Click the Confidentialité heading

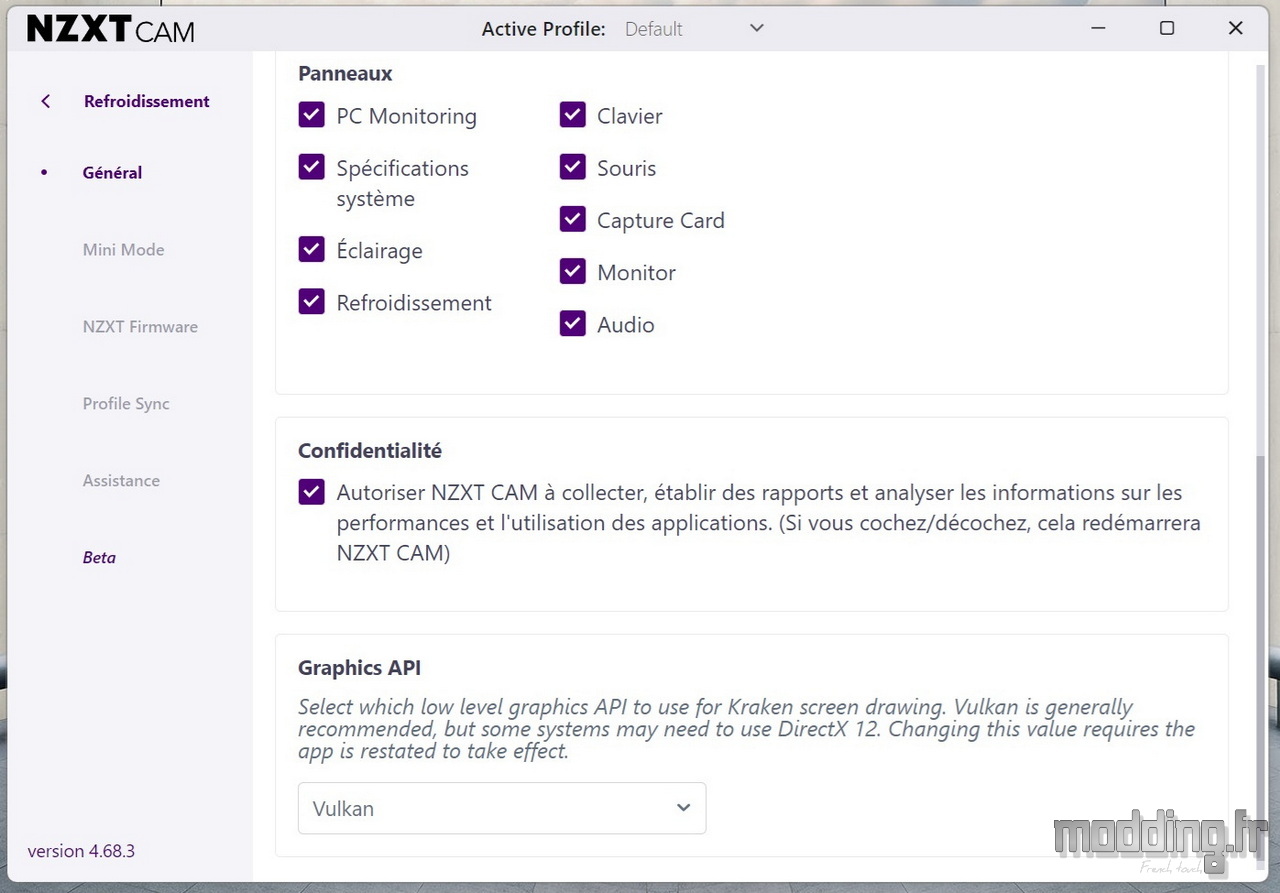(370, 451)
